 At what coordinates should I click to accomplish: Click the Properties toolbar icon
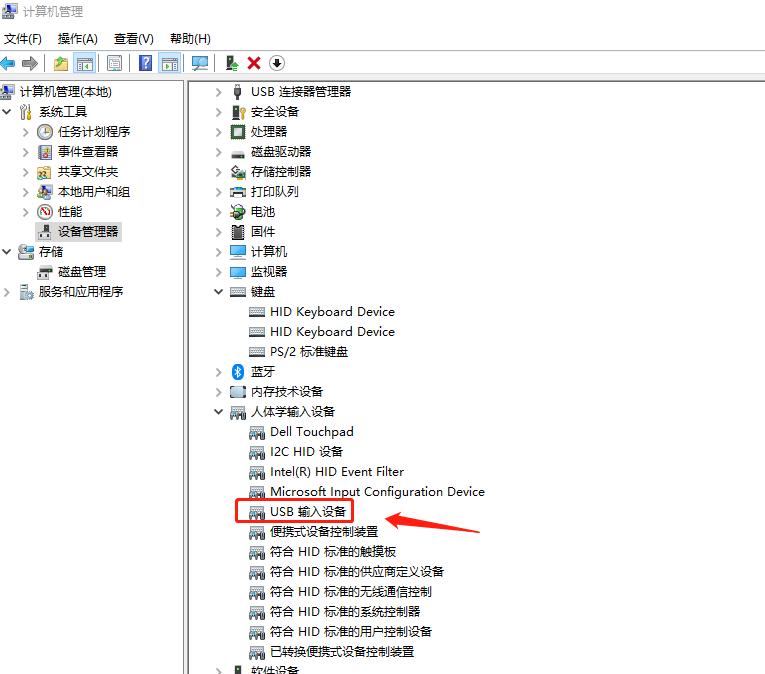tap(115, 63)
